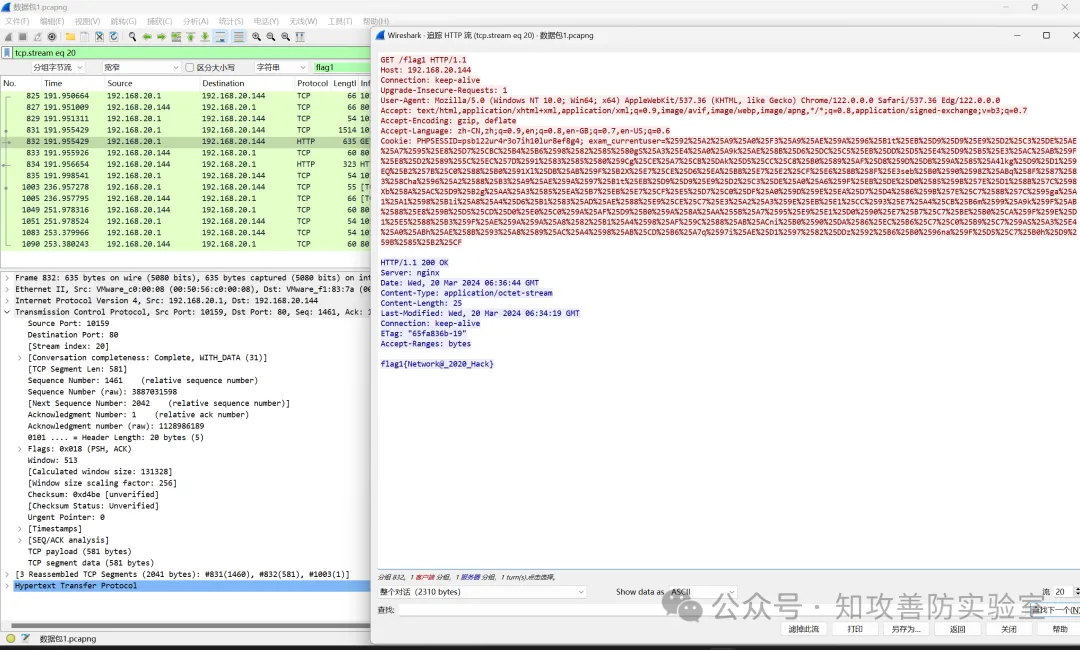Open the Statistics (S) menu
Viewport: 1080px width, 650px height.
(231, 21)
